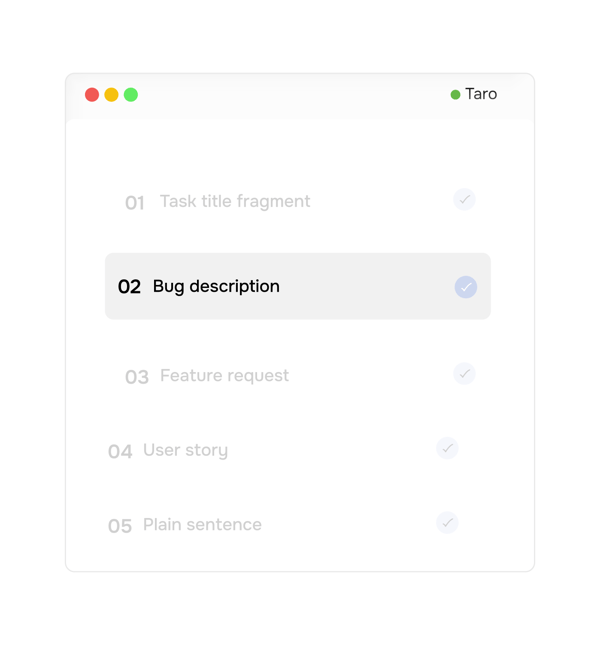Screen dimensions: 600x645
Task: Maximize window using the green button
Action: pyautogui.click(x=131, y=95)
